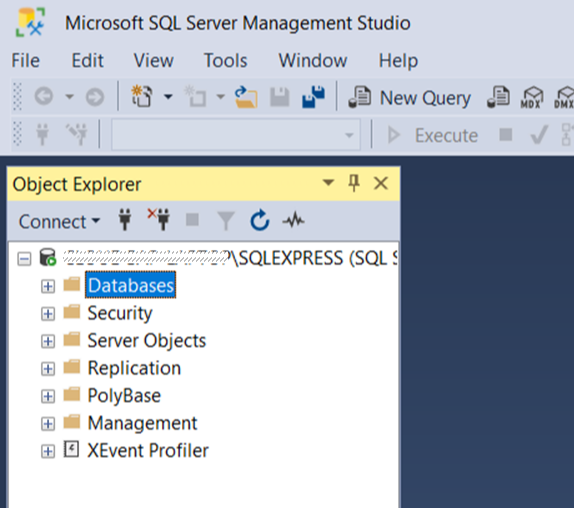Click the Database Engine Query icon
The width and height of the screenshot is (574, 508).
click(498, 97)
